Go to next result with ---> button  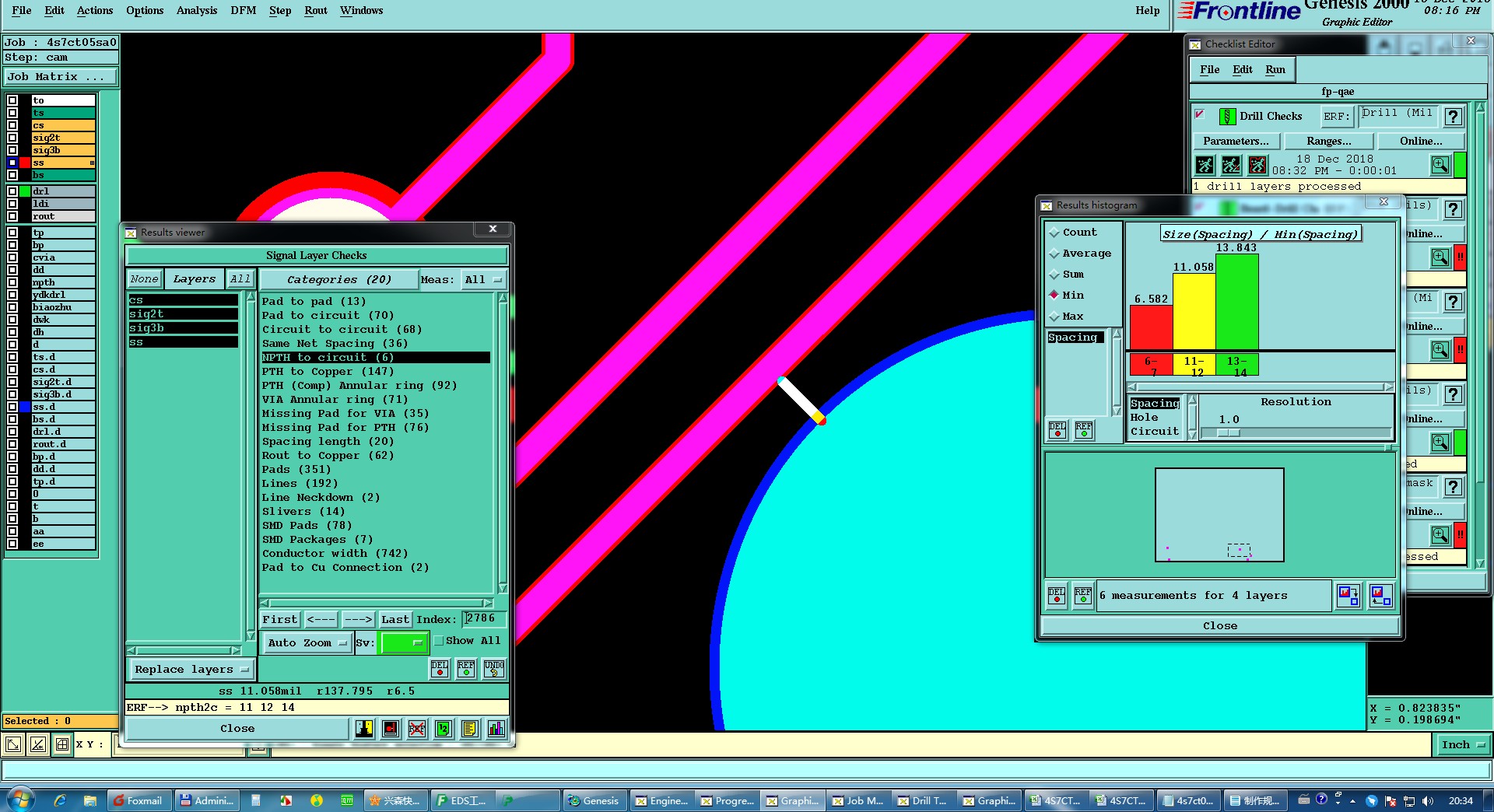(358, 620)
